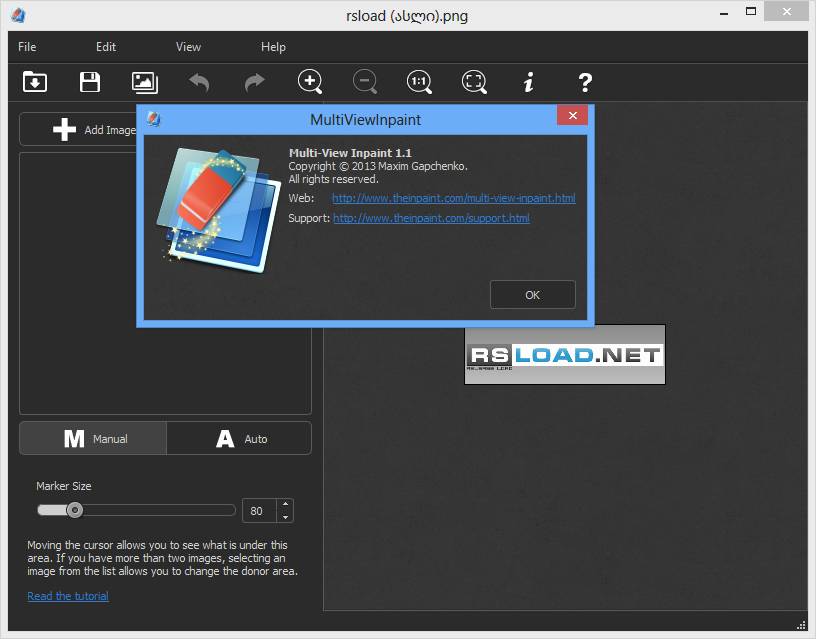Open the info (i) toolbar icon
The height and width of the screenshot is (639, 816).
[529, 82]
